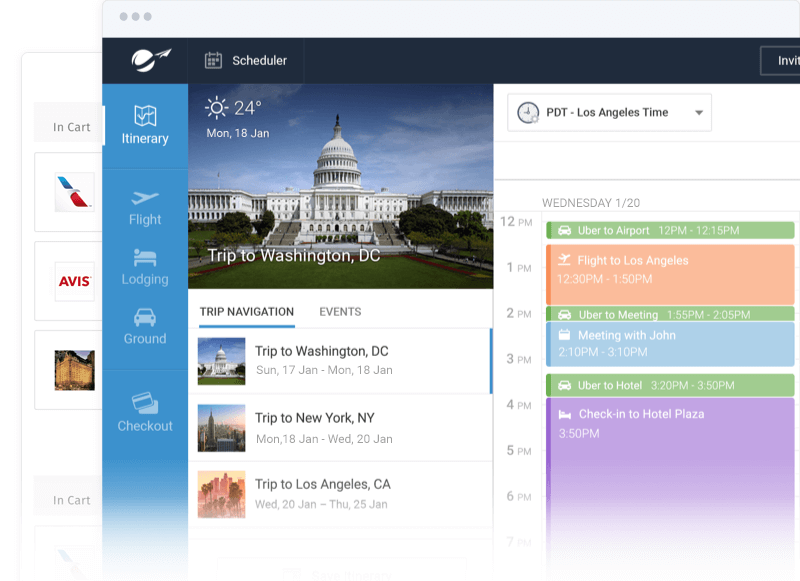Viewport: 800px width, 581px height.
Task: Open the Checkout credit card icon
Action: (145, 403)
